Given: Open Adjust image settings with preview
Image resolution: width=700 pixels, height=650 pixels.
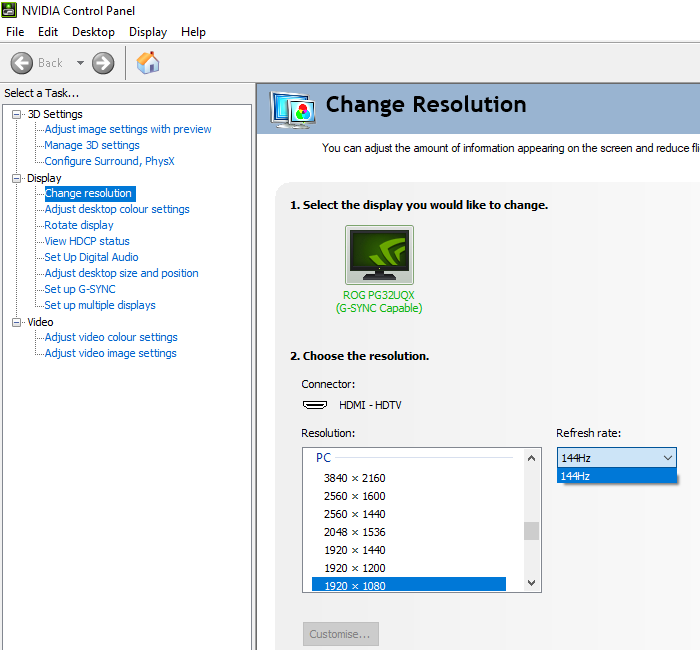Looking at the screenshot, I should [x=128, y=129].
